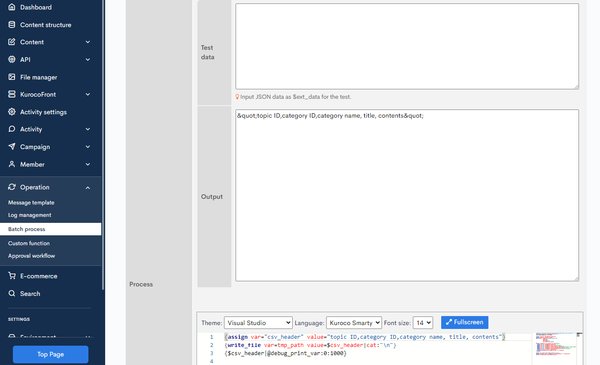Screen dimensions: 600x365
Task: Select Batch process menu item
Action: pos(51,229)
